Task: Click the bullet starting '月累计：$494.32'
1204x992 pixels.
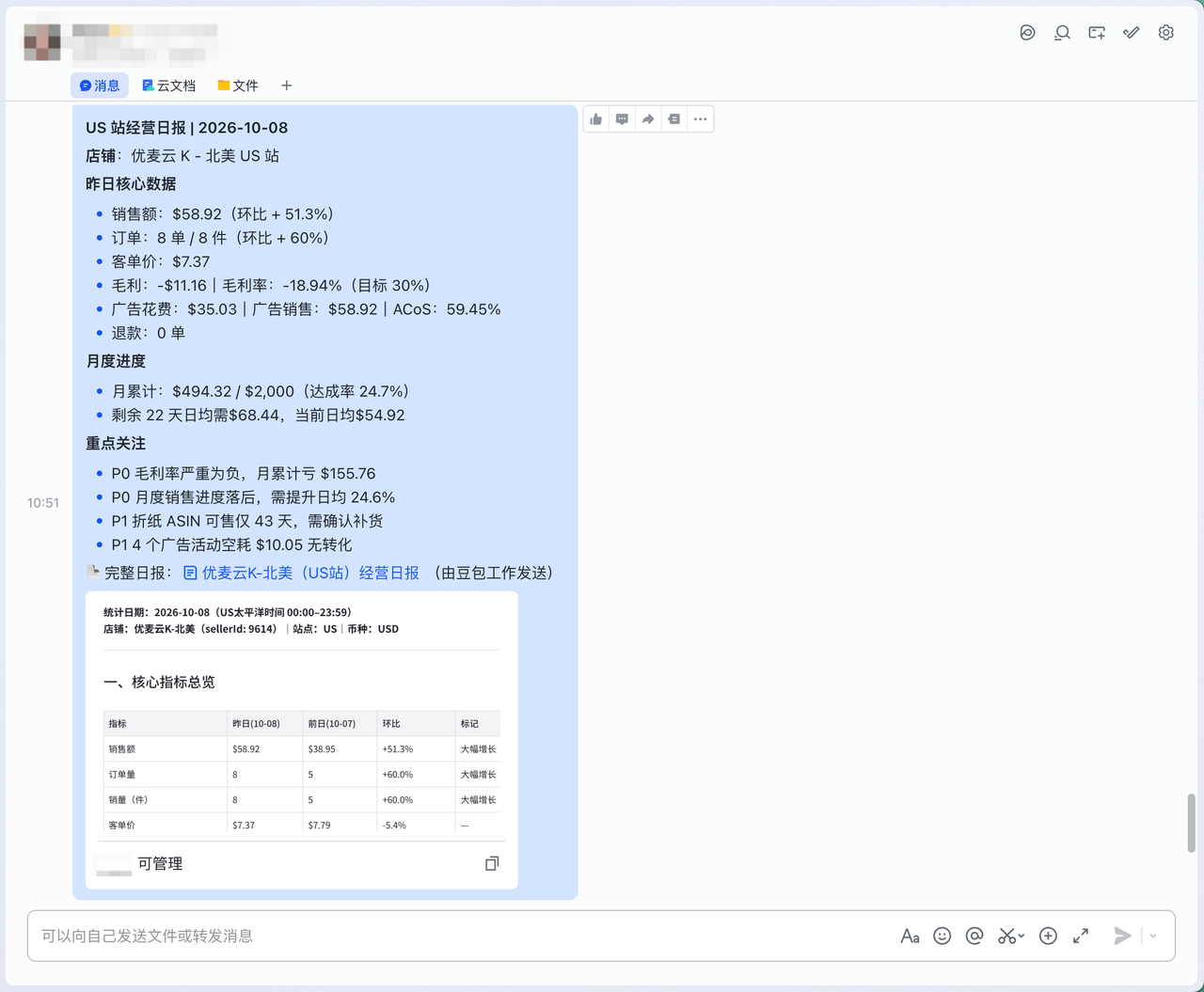Action: pyautogui.click(x=261, y=391)
